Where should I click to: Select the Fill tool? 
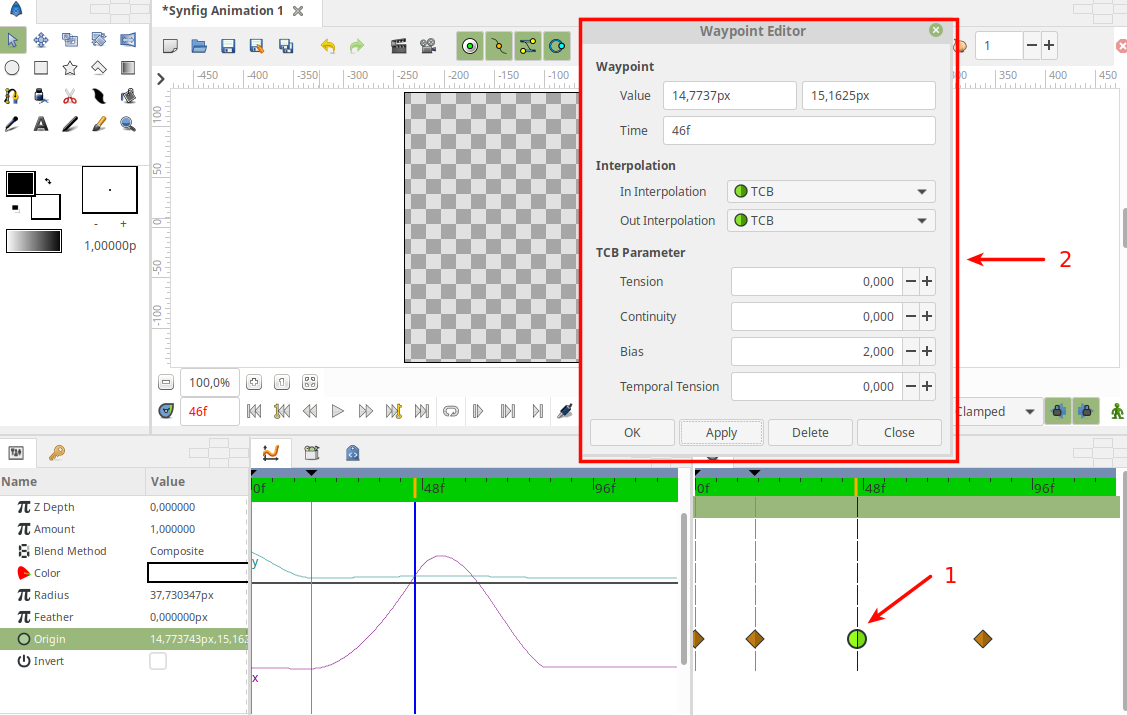pos(40,96)
